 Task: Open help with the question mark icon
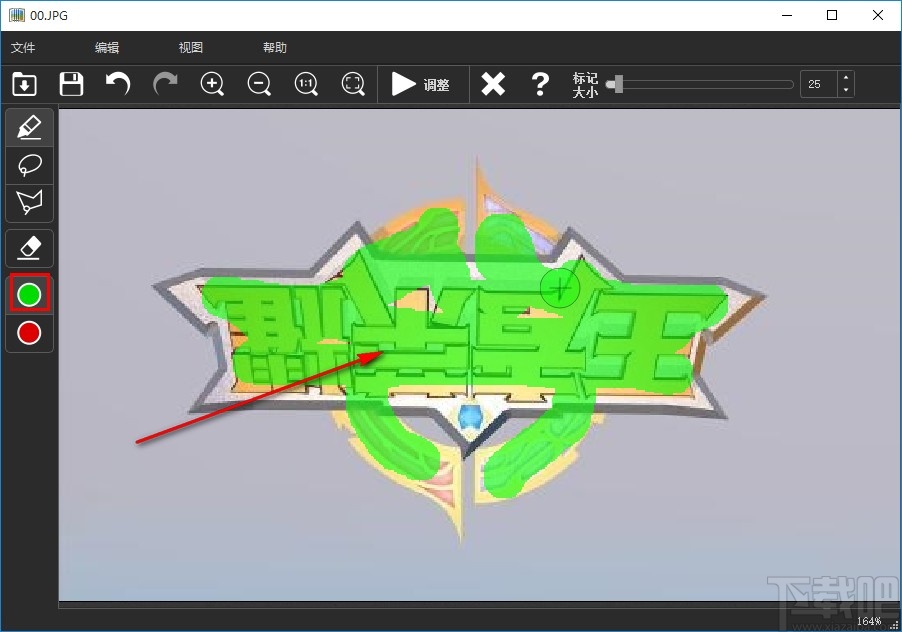540,84
